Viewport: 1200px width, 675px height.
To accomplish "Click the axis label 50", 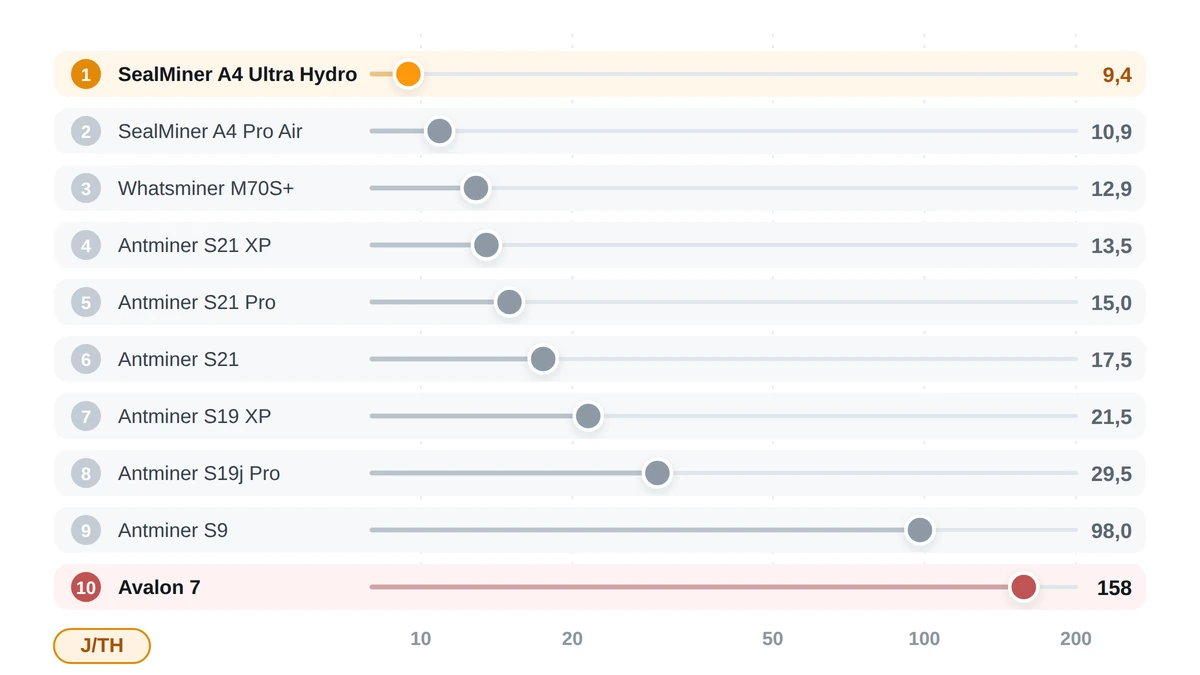I will pyautogui.click(x=772, y=639).
